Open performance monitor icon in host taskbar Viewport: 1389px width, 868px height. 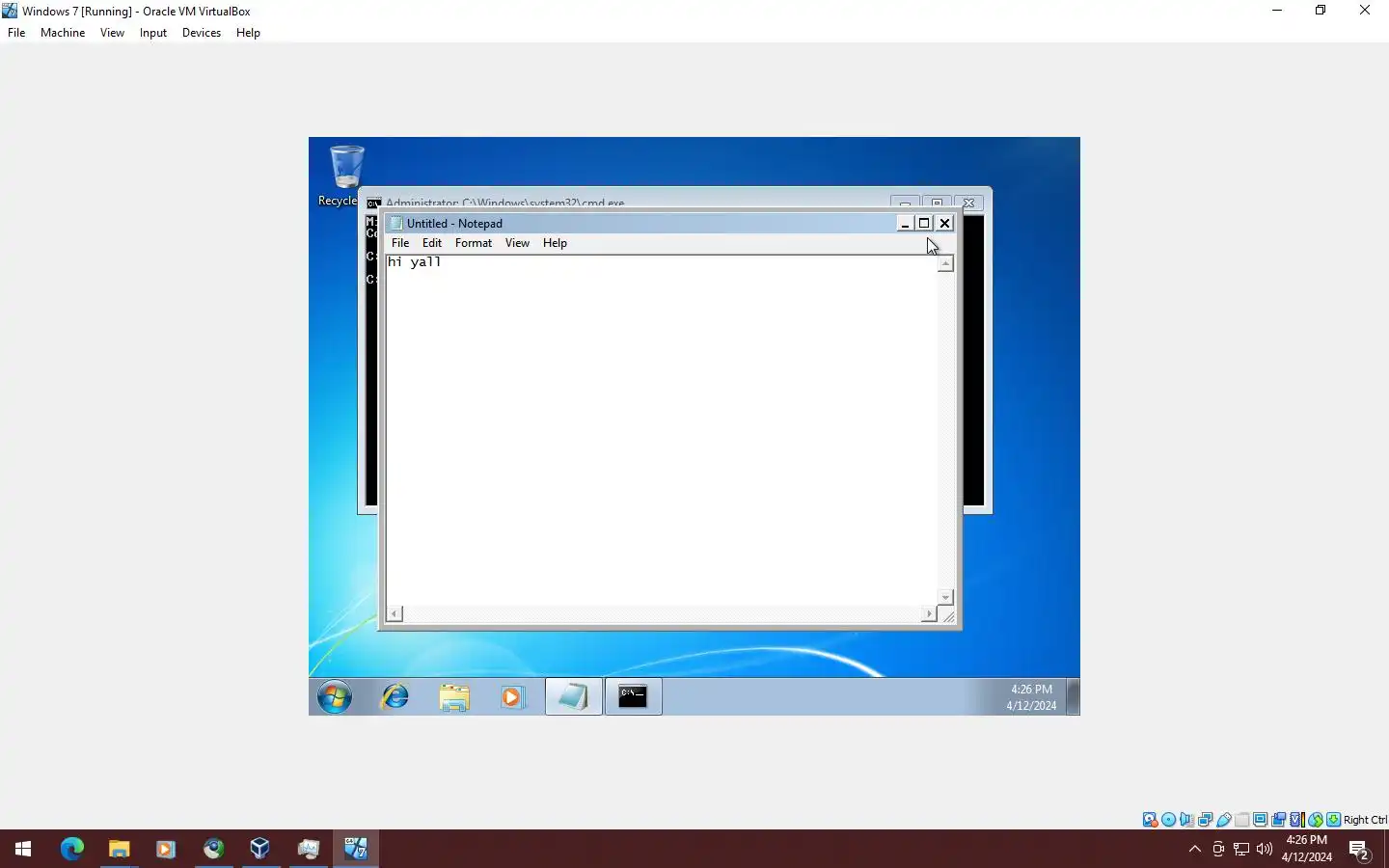308,849
